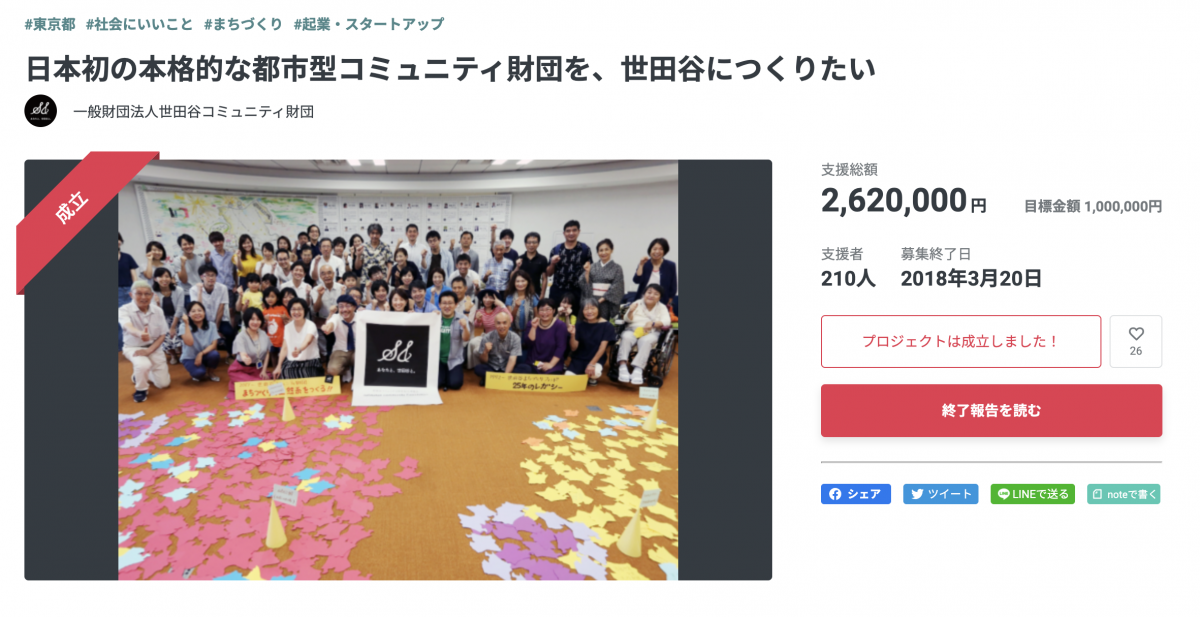Open the group photo project image
This screenshot has height=617, width=1200.
(398, 370)
